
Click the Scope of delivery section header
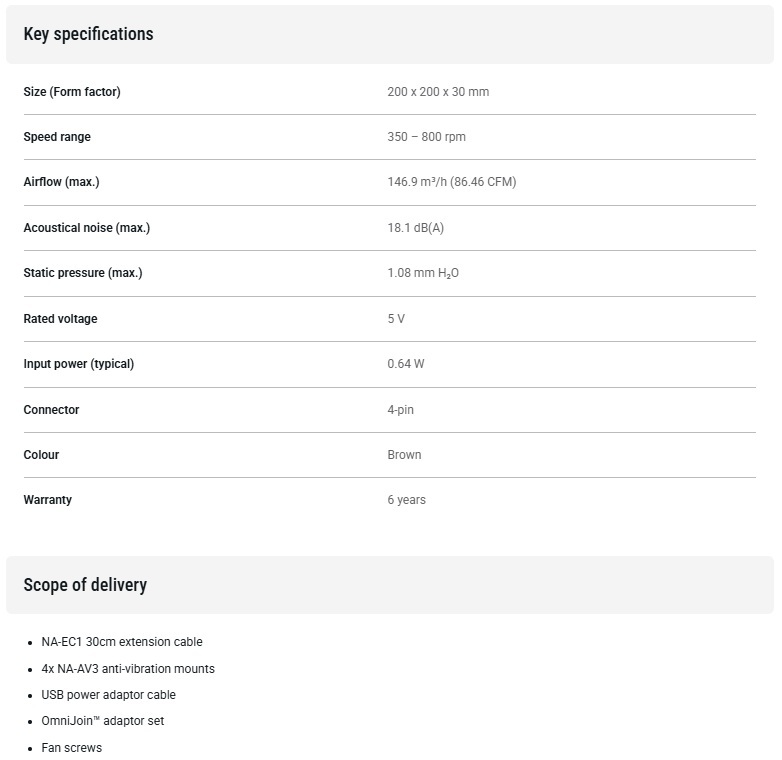85,584
